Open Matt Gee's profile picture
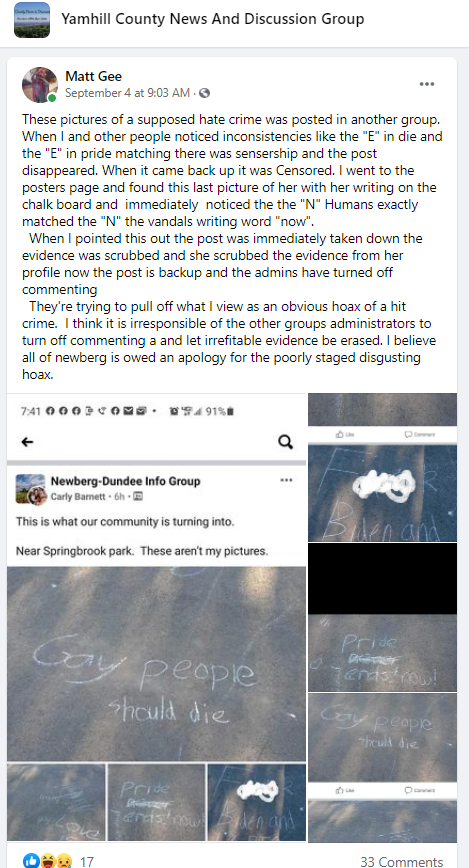 [x=40, y=85]
